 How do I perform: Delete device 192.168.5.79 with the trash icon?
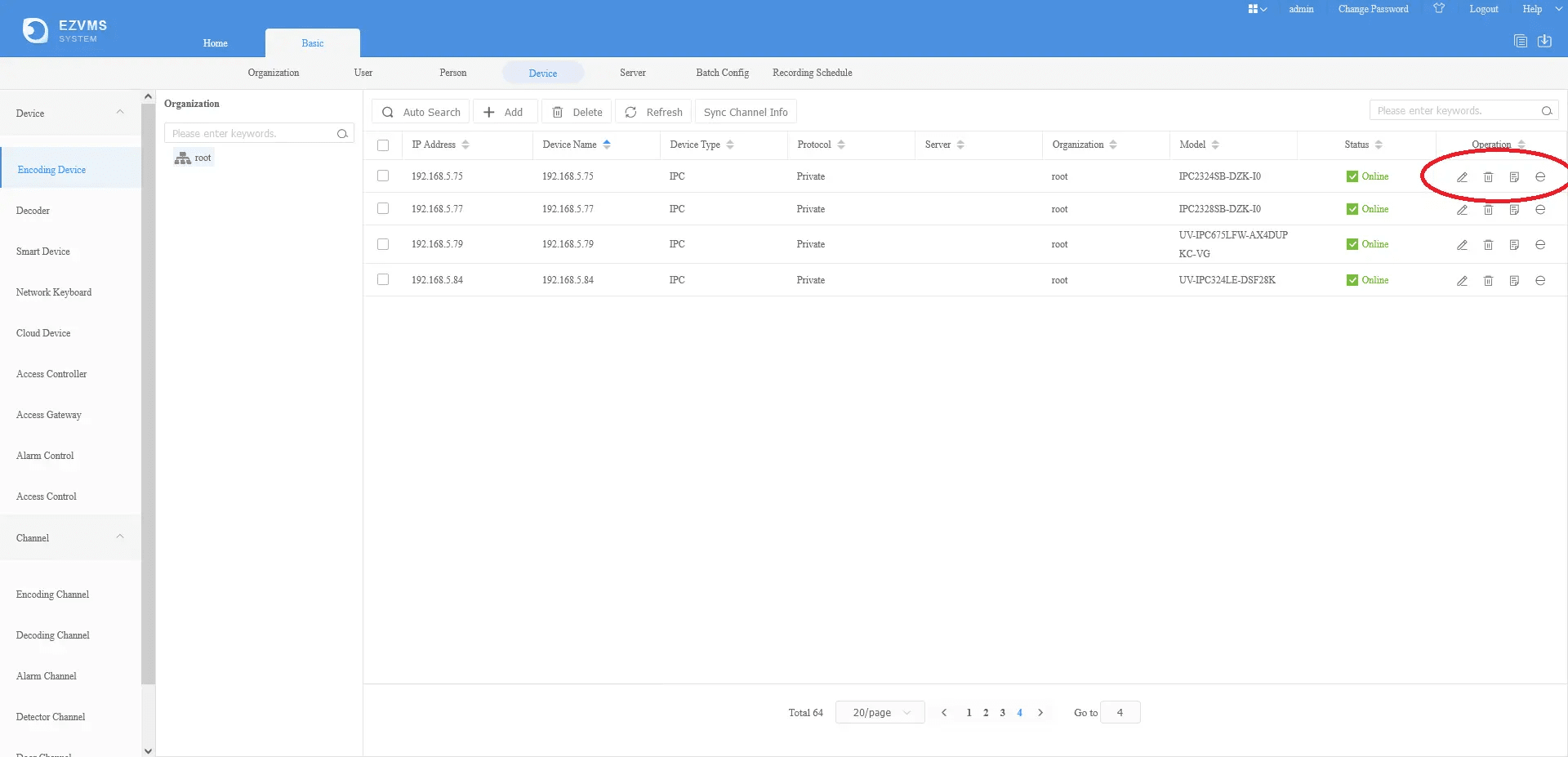tap(1488, 245)
